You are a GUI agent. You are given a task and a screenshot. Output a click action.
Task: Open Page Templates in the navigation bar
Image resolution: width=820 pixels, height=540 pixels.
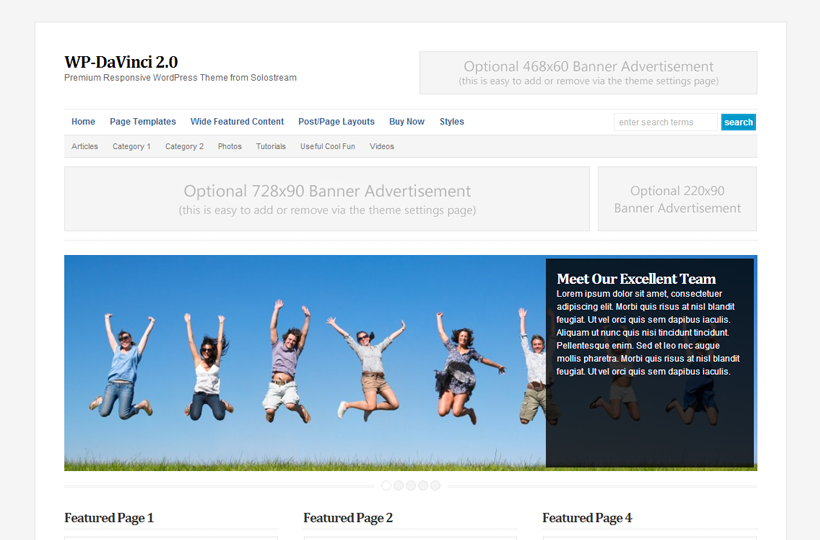click(143, 122)
